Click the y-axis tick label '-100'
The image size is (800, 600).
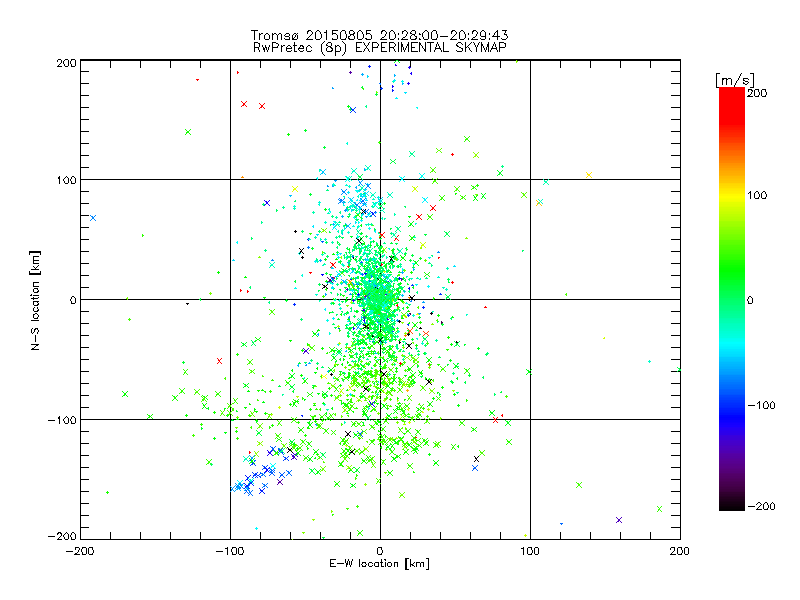coord(62,420)
